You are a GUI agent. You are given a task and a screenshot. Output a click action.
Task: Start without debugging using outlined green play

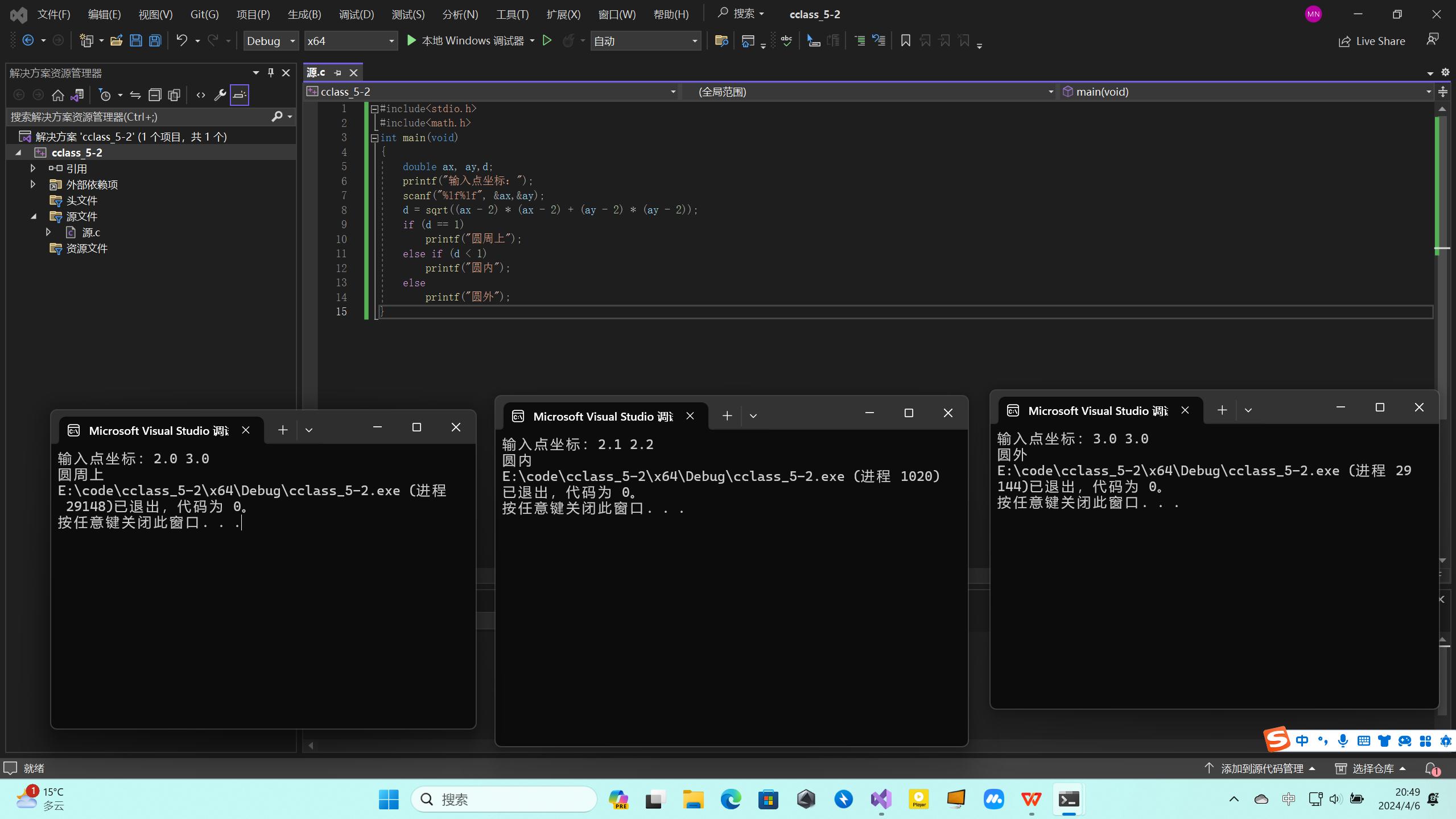tap(547, 40)
